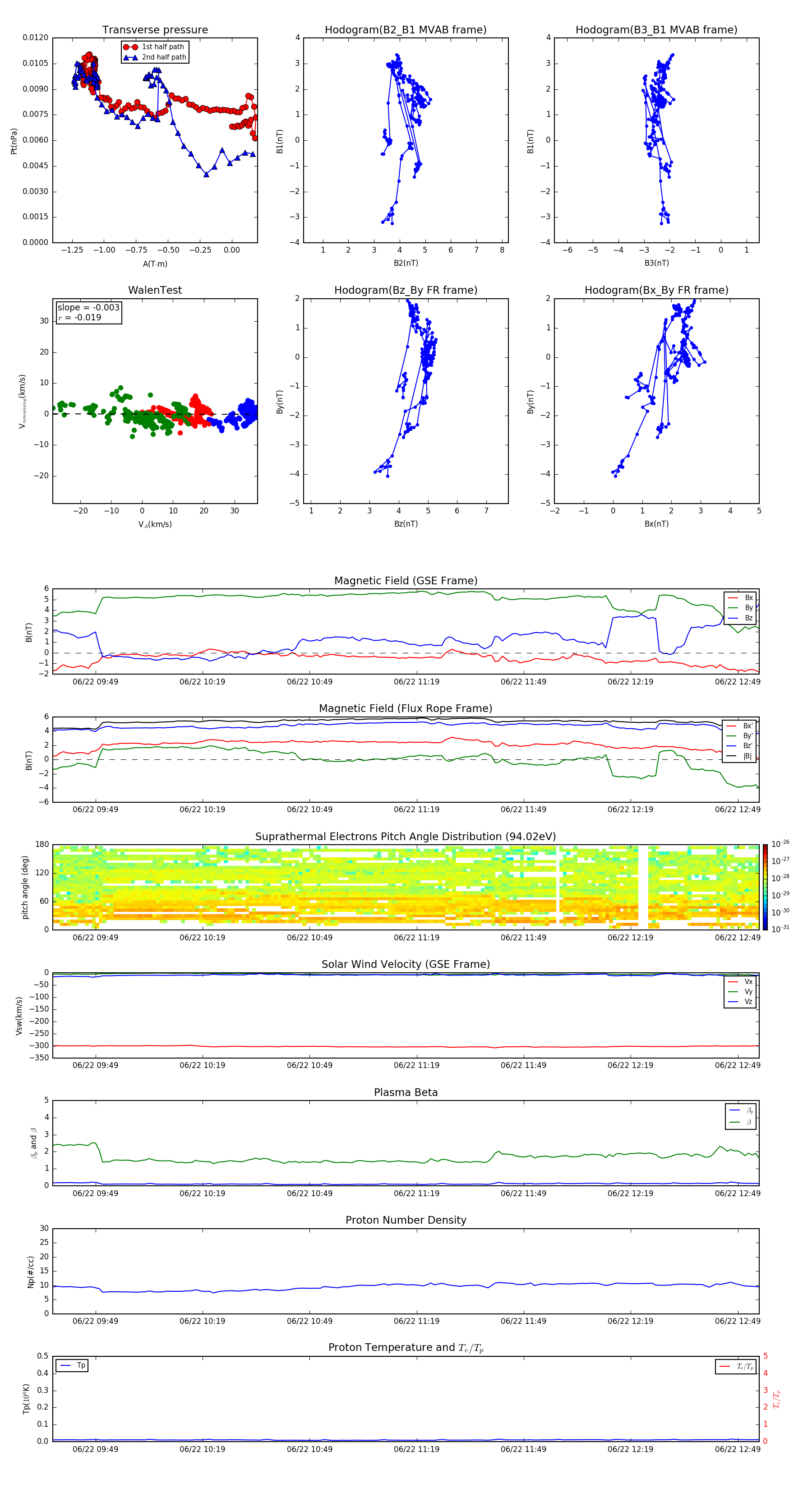Click the "B2(nT)" x-axis label
The image size is (812, 1489).
[406, 263]
